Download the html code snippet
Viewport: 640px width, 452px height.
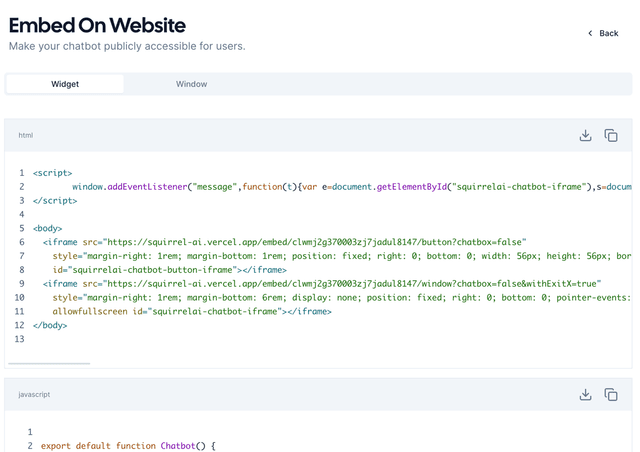pos(586,135)
